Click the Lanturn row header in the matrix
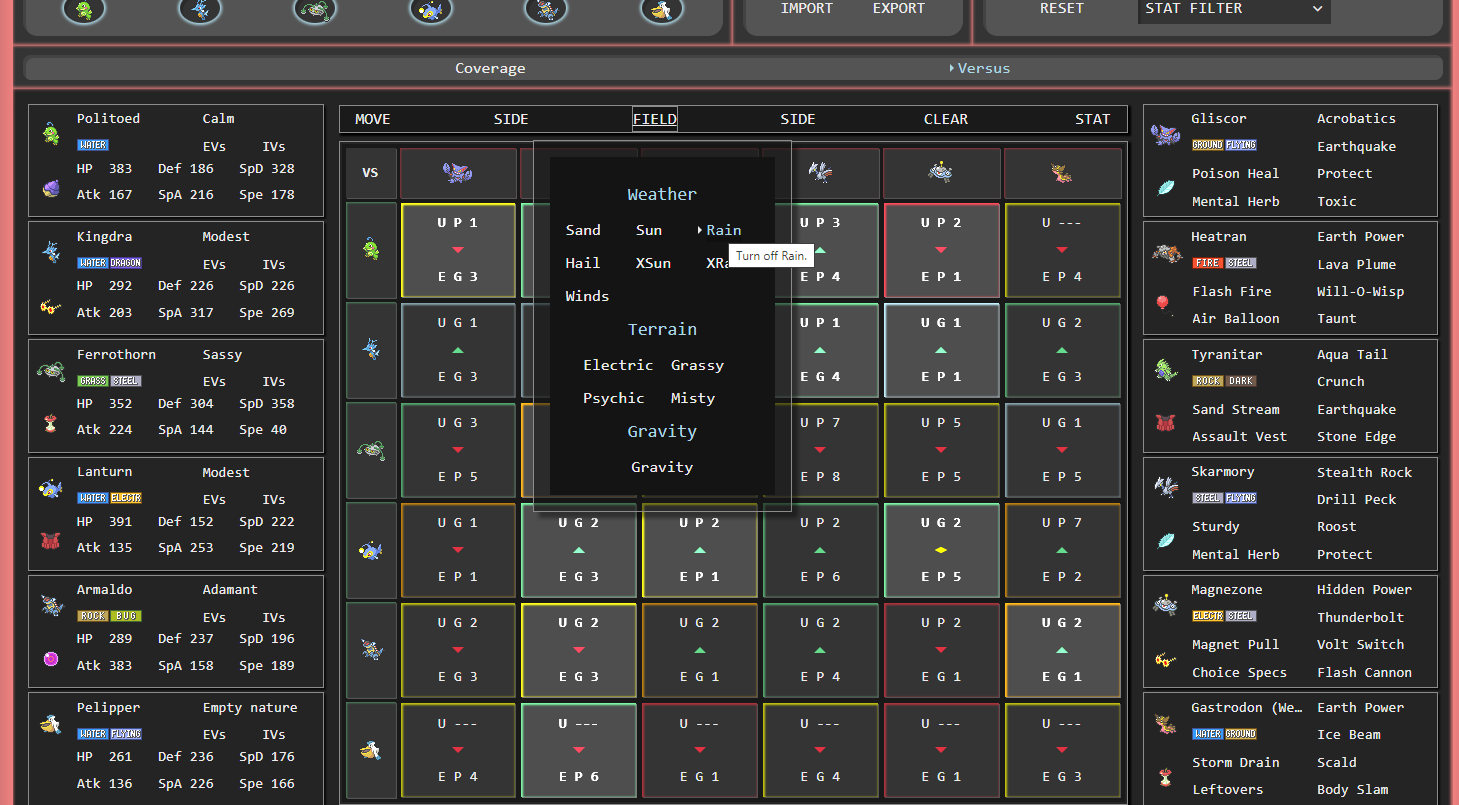1459x805 pixels. point(371,549)
